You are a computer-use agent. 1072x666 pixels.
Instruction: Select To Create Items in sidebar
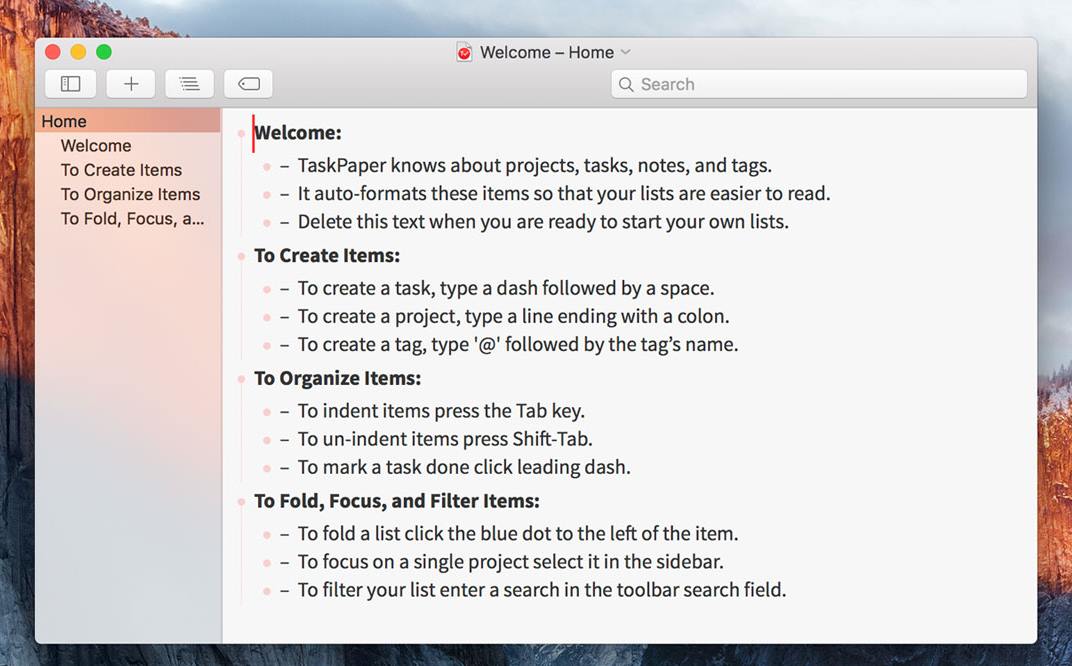pyautogui.click(x=122, y=170)
